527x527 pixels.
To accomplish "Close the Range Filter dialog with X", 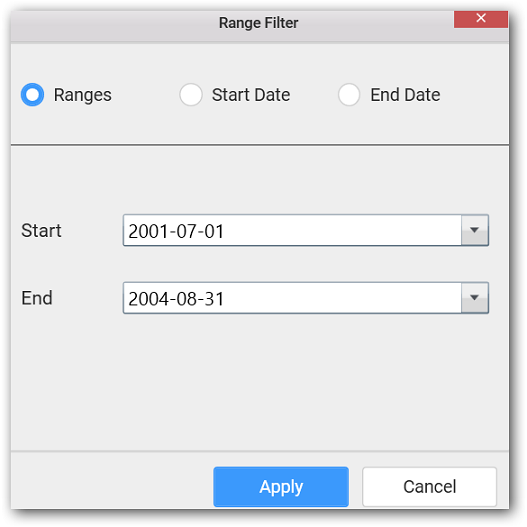I will 481,19.
